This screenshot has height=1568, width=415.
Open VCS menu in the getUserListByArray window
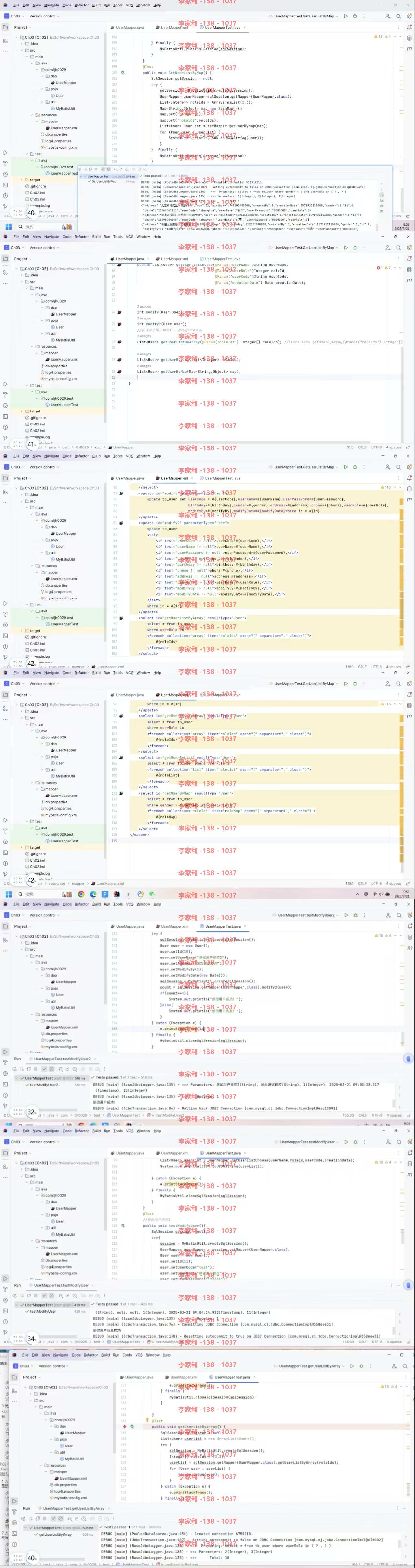tap(138, 1355)
